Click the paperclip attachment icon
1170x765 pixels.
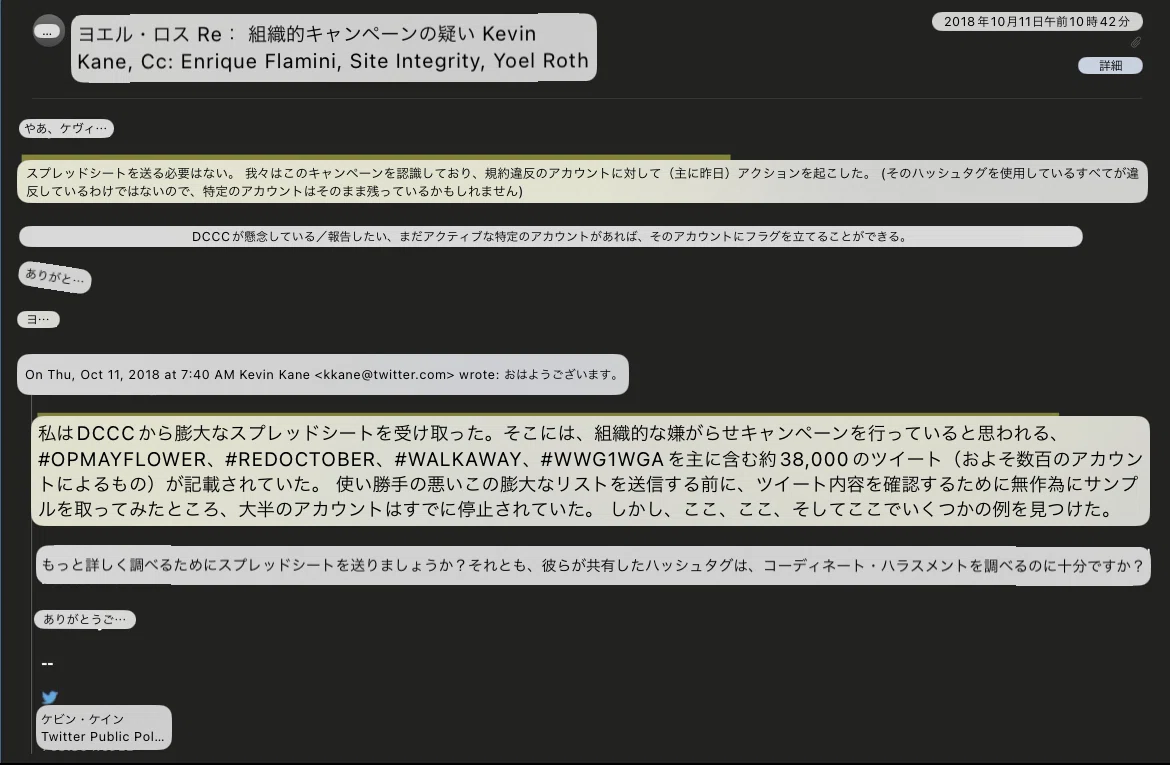(x=1136, y=43)
